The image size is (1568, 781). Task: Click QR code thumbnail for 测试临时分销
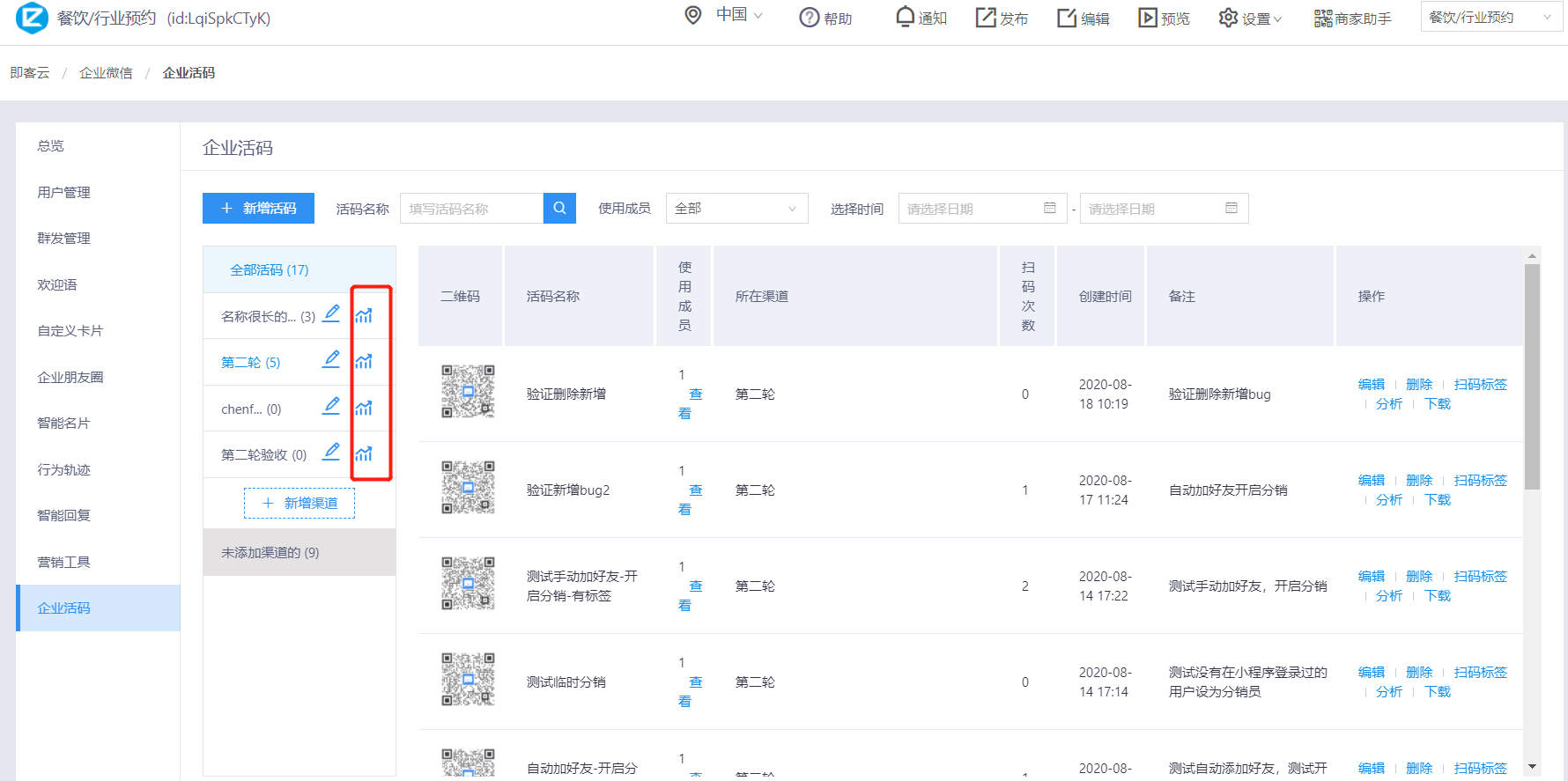click(x=468, y=680)
